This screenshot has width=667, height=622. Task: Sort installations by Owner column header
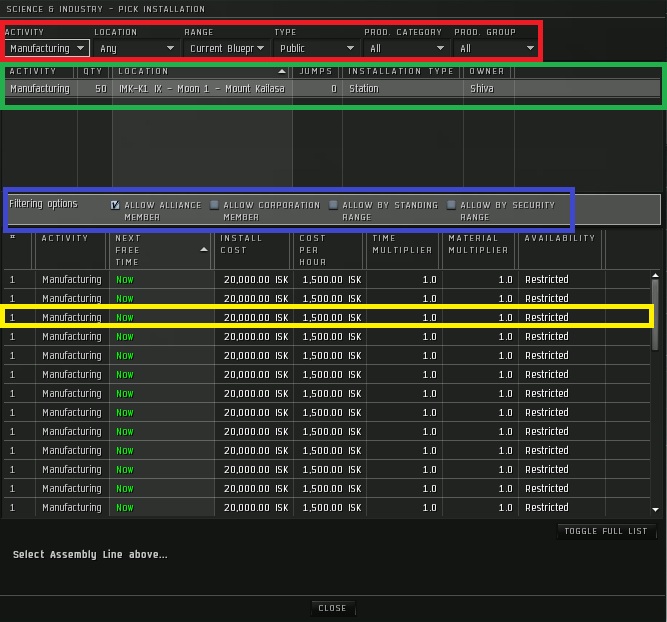tap(488, 71)
